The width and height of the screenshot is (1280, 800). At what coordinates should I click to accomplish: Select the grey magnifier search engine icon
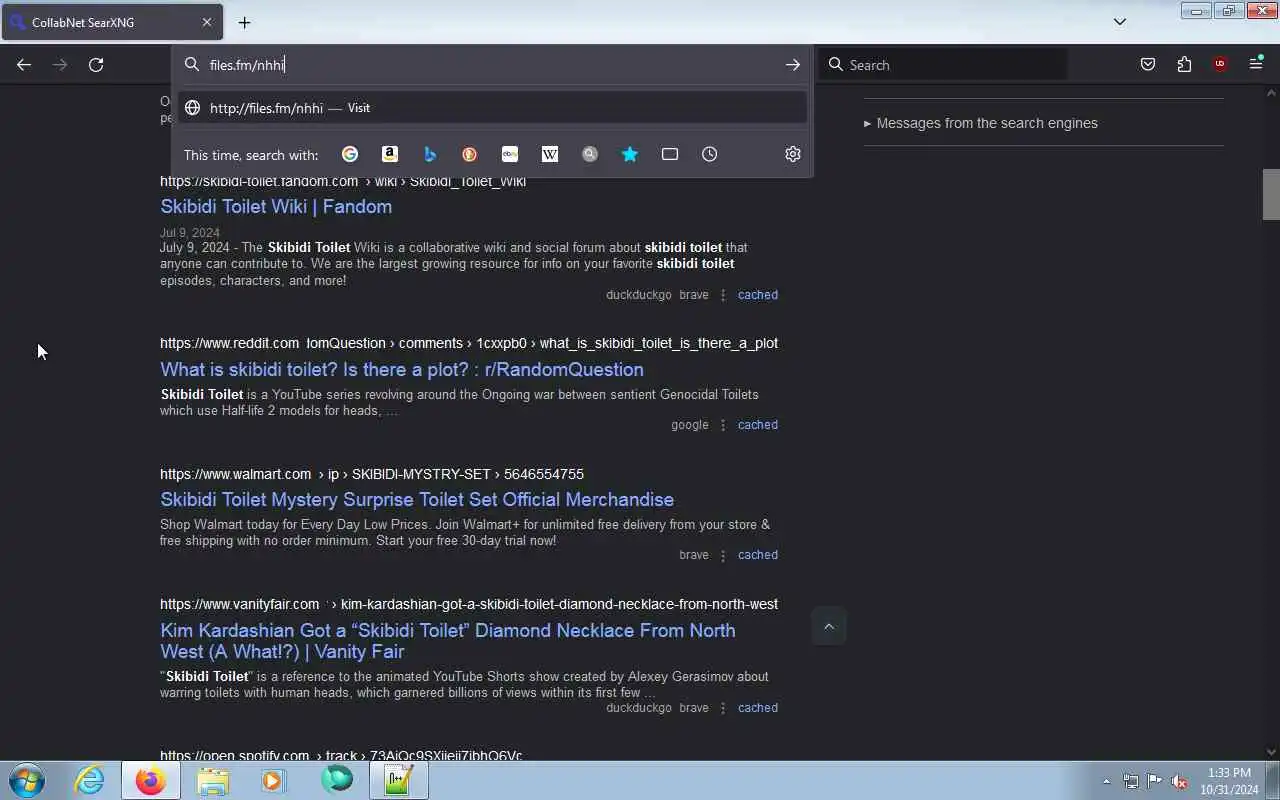pos(590,154)
